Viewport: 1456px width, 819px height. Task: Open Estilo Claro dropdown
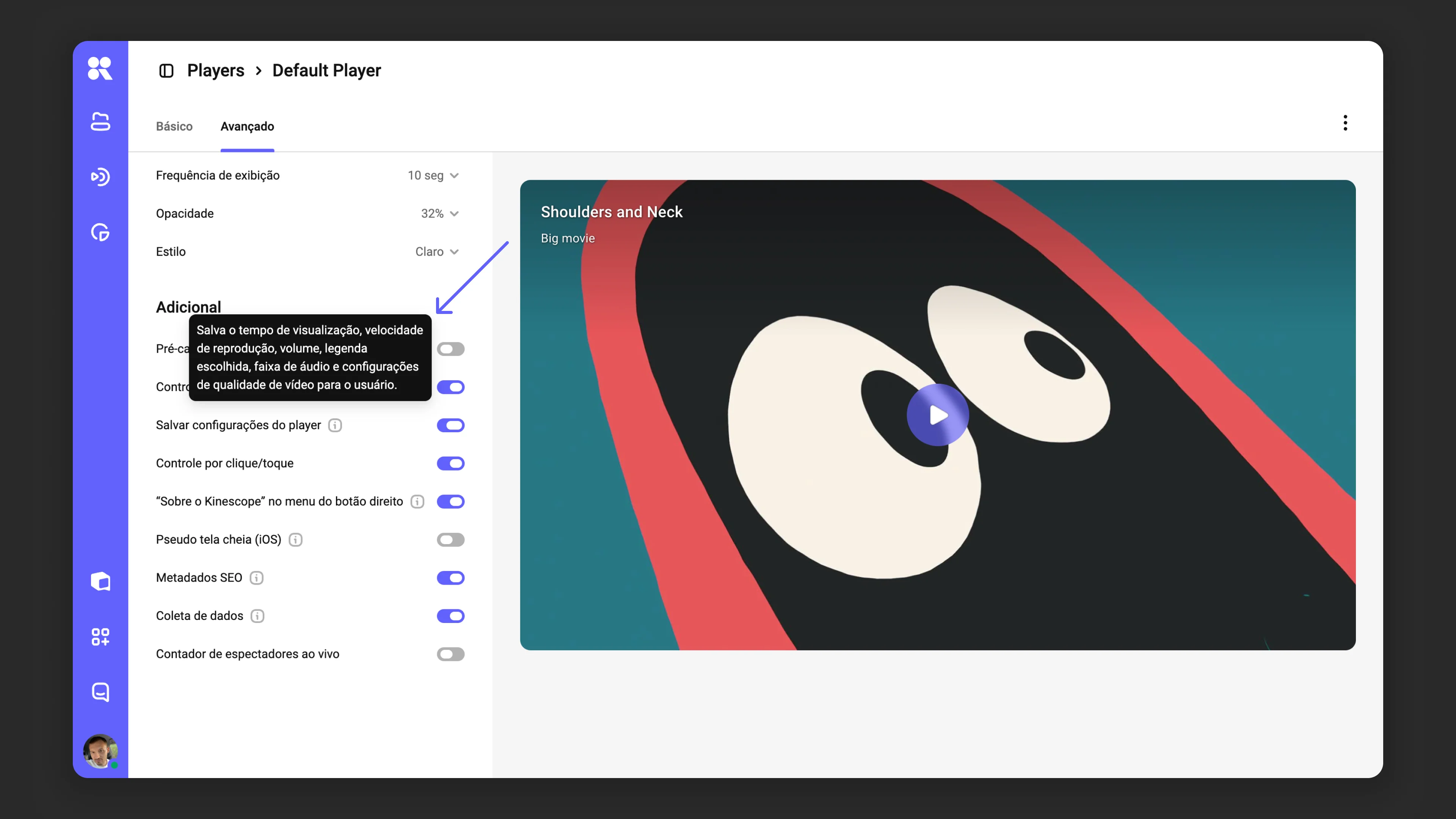[437, 251]
